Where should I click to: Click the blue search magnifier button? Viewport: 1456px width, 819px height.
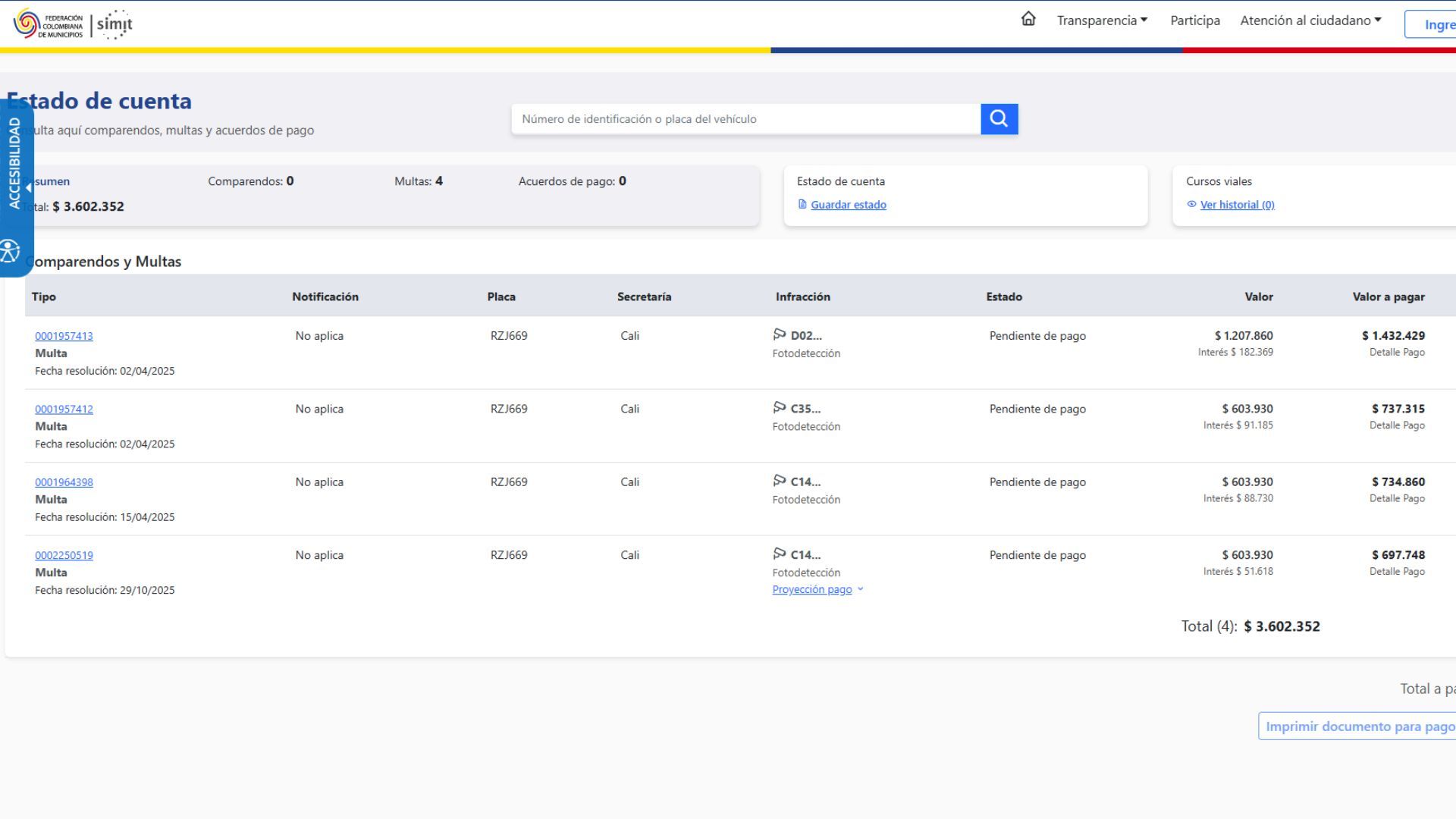point(999,119)
